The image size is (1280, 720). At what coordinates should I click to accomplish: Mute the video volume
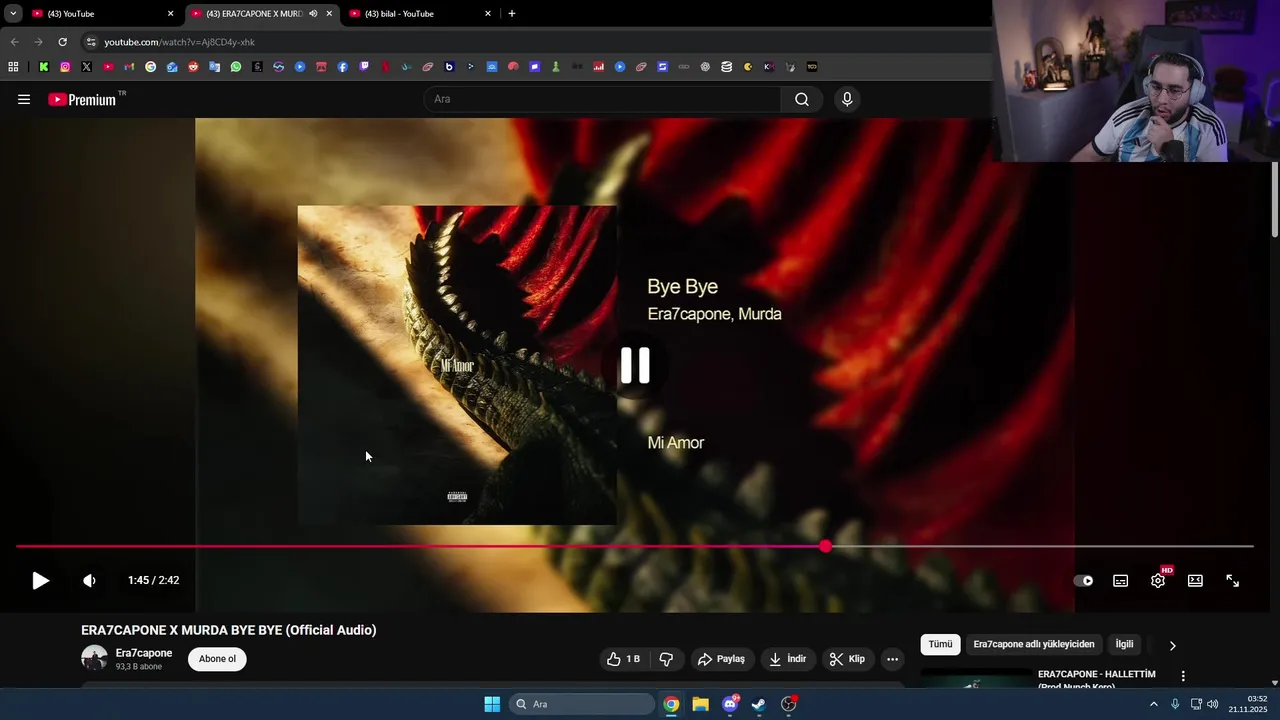pos(89,580)
